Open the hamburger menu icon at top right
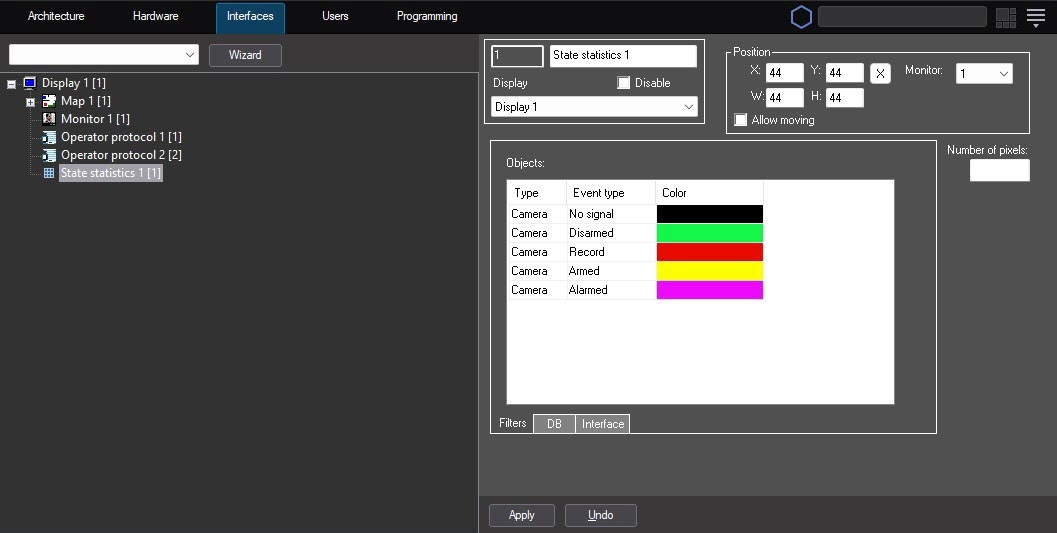This screenshot has height=533, width=1057. (1035, 17)
